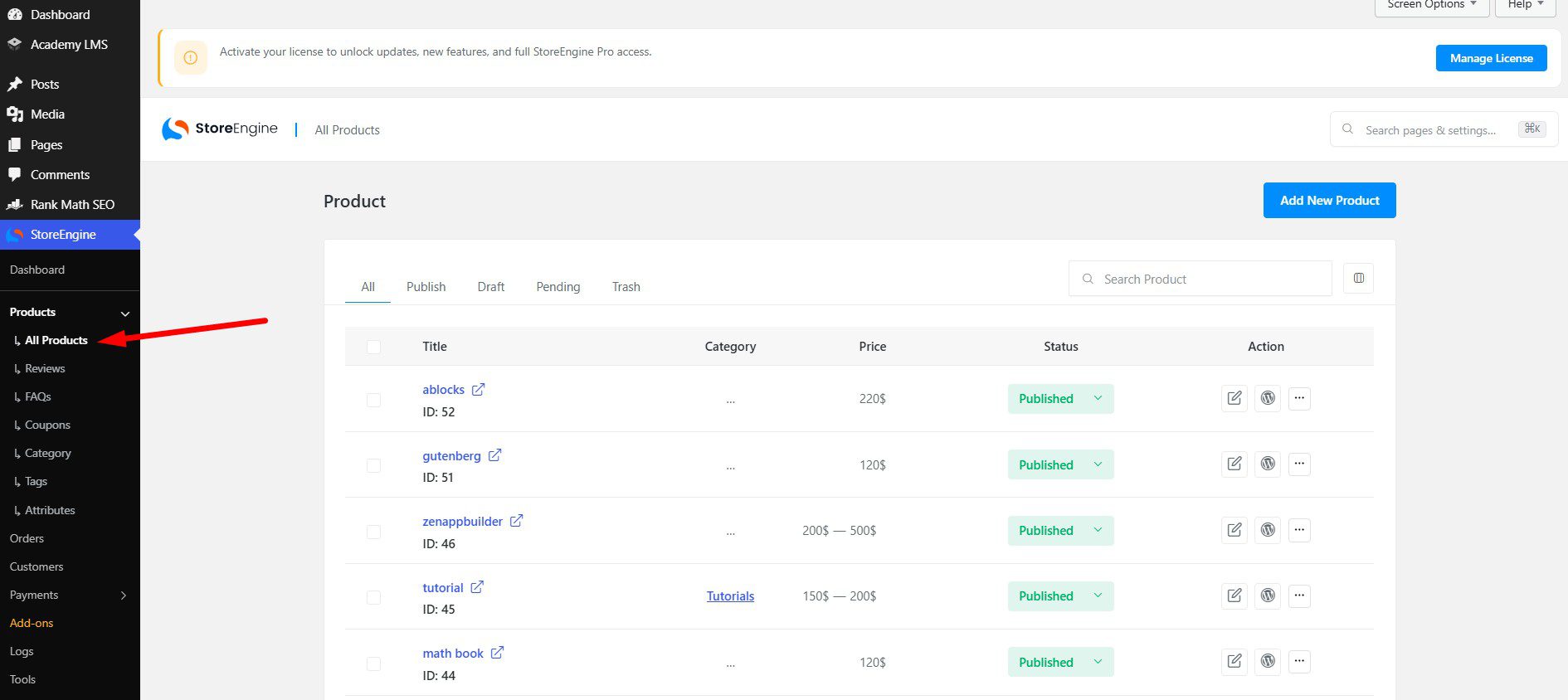Click the license notice info icon

tap(190, 58)
